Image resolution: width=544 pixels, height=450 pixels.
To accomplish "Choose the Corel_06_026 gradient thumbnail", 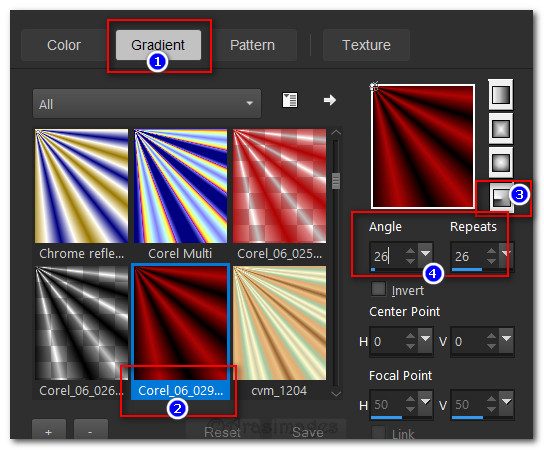I will coord(82,323).
